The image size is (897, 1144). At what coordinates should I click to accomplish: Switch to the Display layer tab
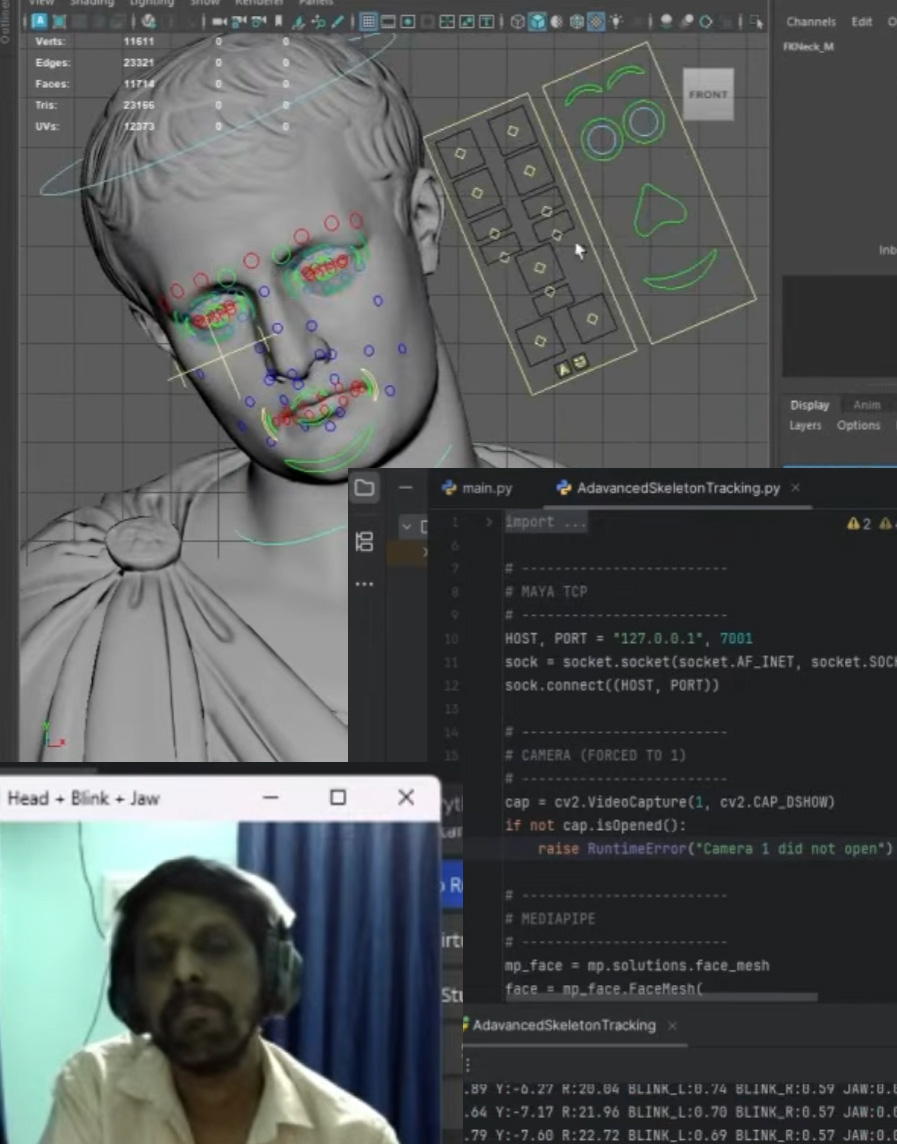coord(809,405)
